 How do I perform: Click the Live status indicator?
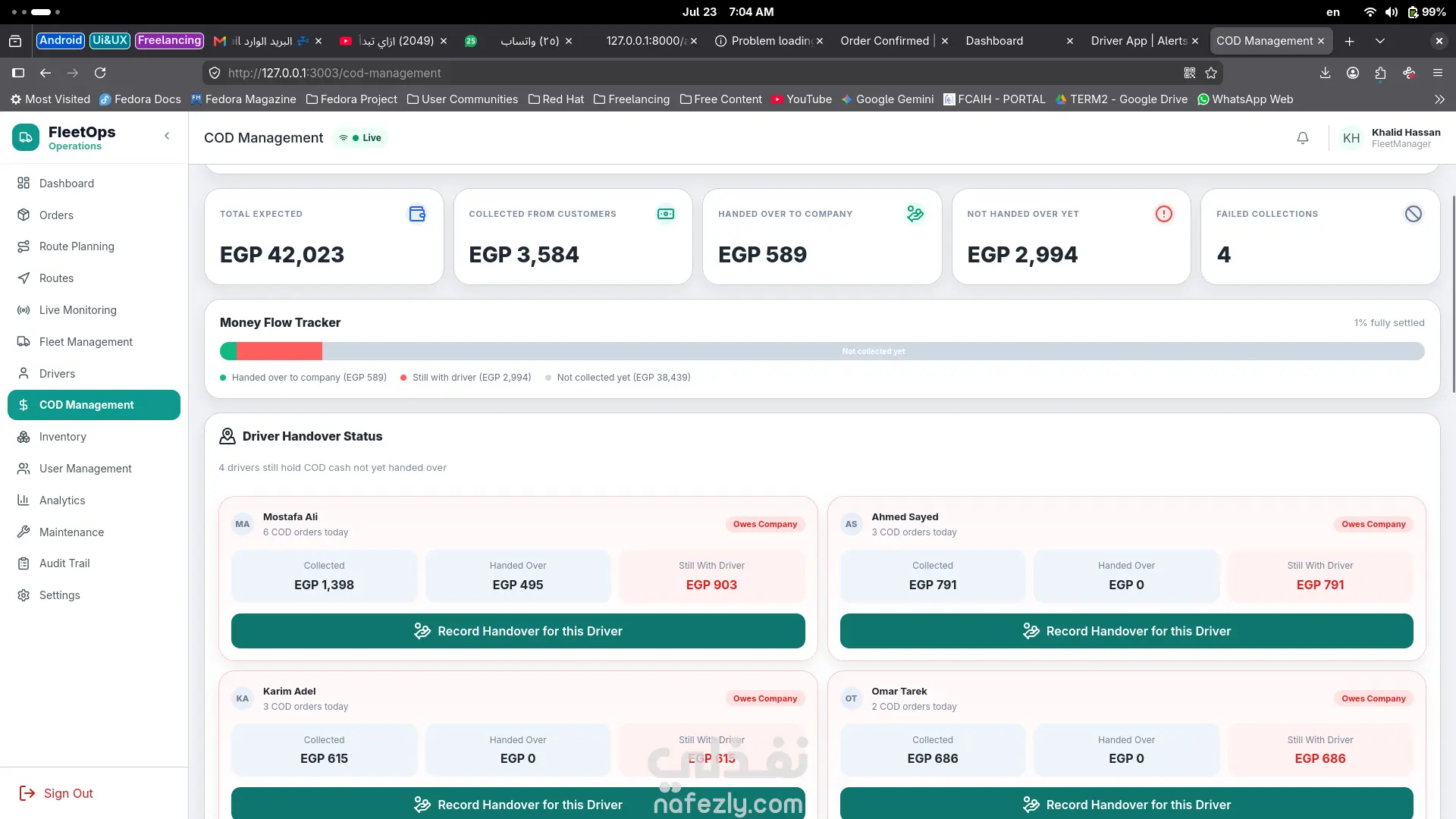point(361,138)
